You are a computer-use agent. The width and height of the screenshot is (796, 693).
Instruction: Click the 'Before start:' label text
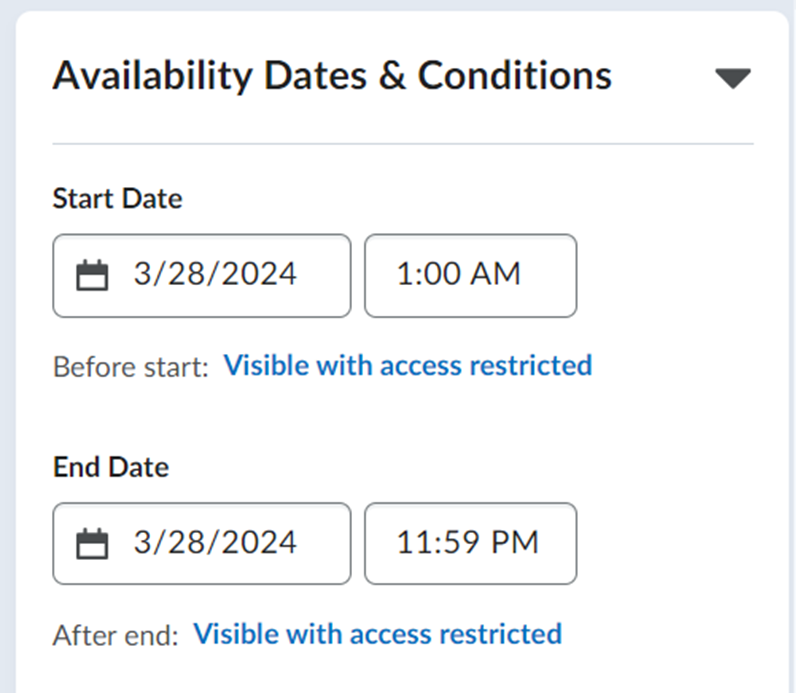(131, 367)
